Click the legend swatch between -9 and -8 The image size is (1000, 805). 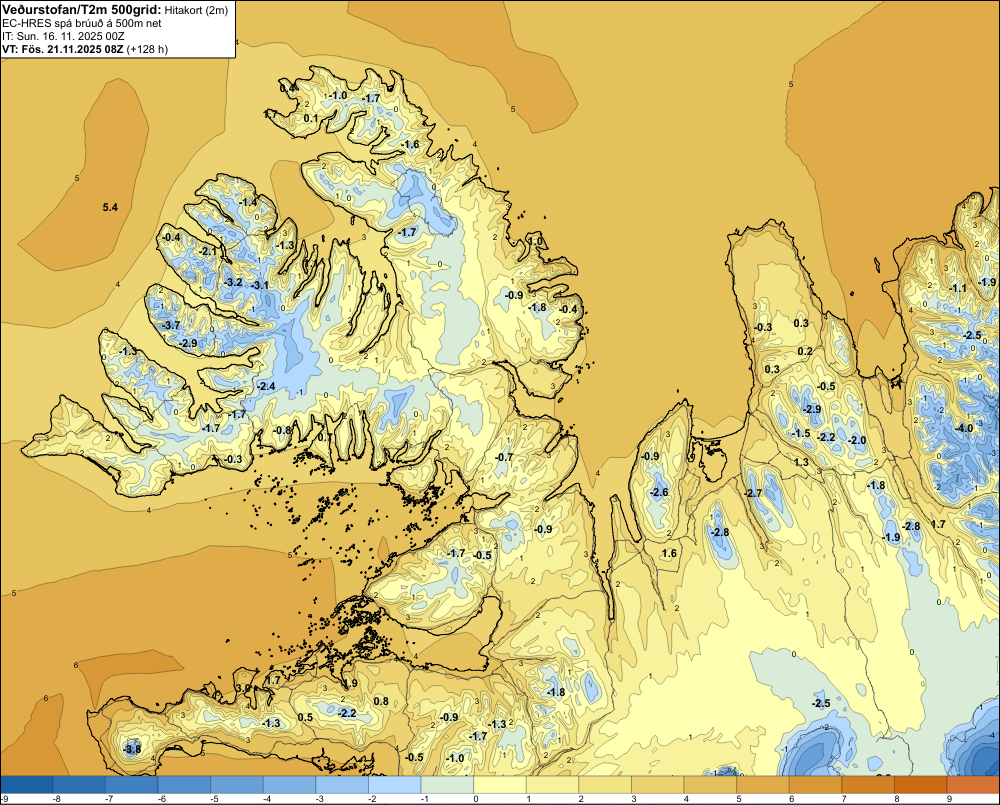[27, 785]
